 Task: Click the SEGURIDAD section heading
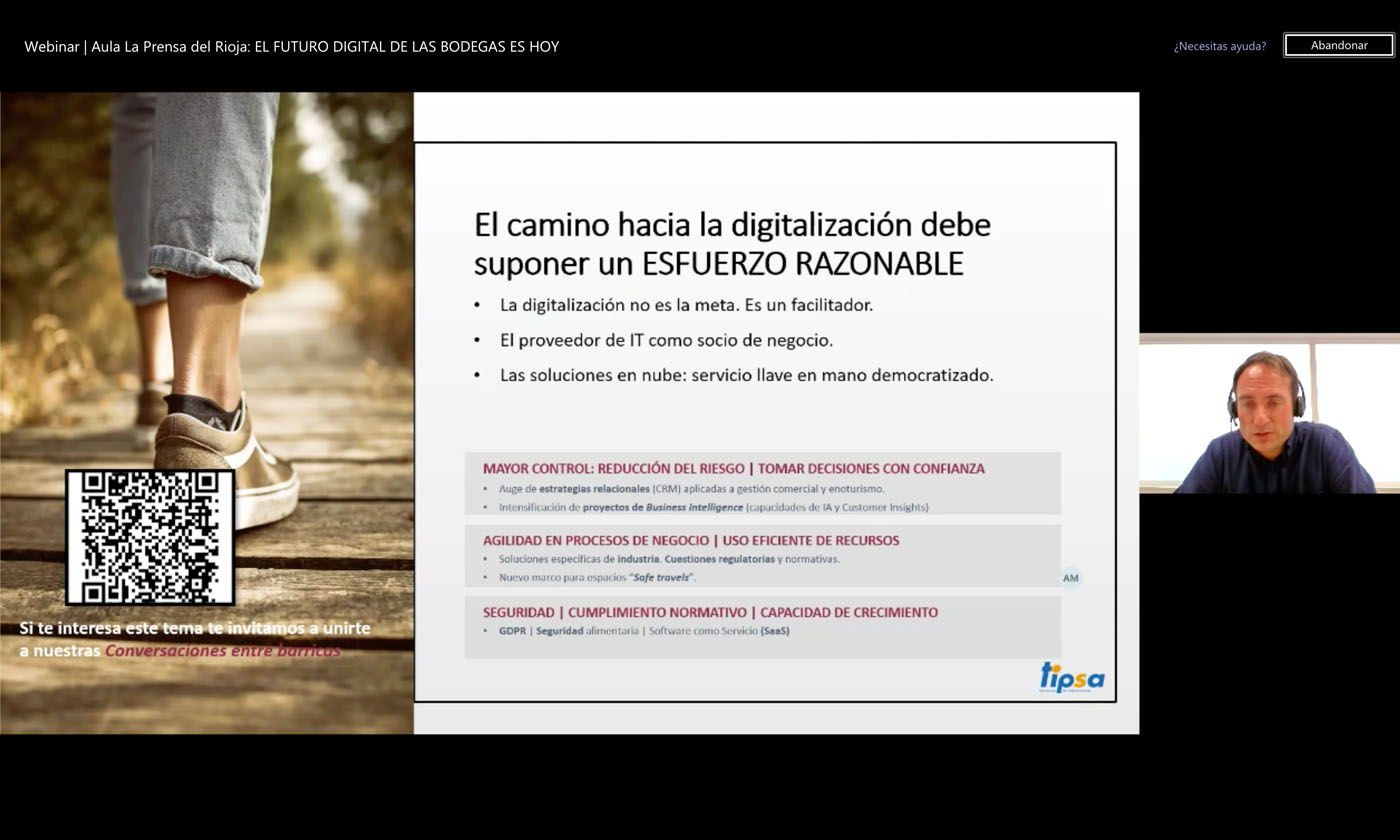click(709, 612)
